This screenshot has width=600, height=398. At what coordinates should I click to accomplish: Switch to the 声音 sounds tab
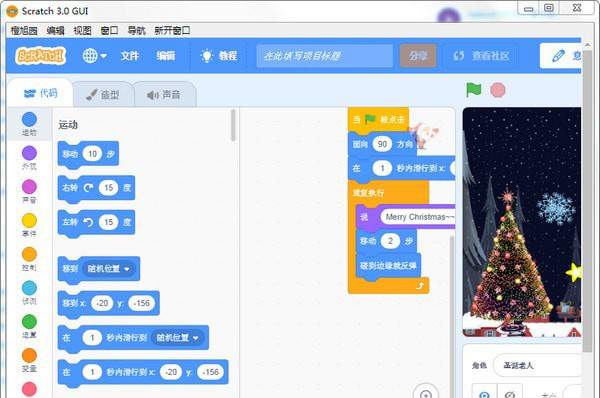point(165,95)
